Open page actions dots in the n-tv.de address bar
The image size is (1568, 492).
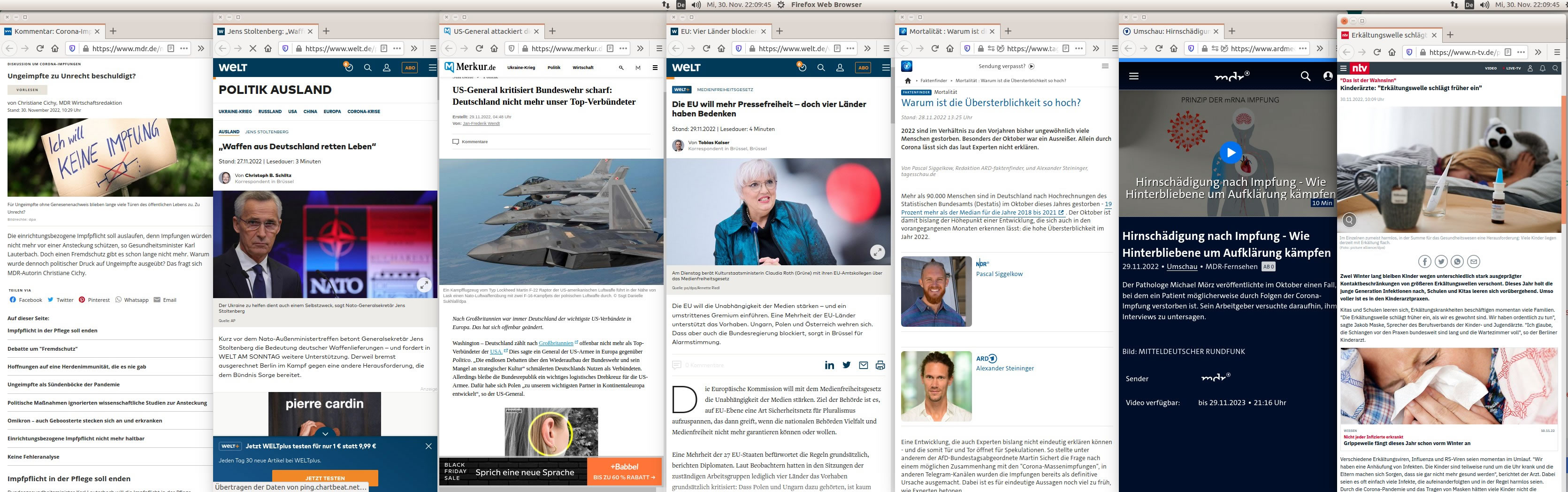tap(1521, 52)
